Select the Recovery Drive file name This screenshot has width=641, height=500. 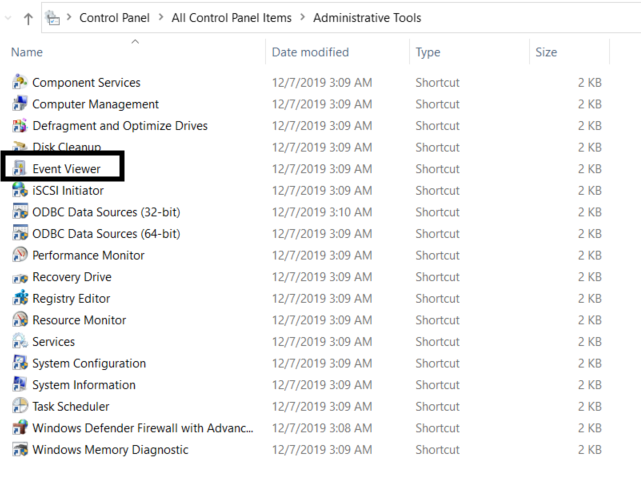click(x=72, y=277)
